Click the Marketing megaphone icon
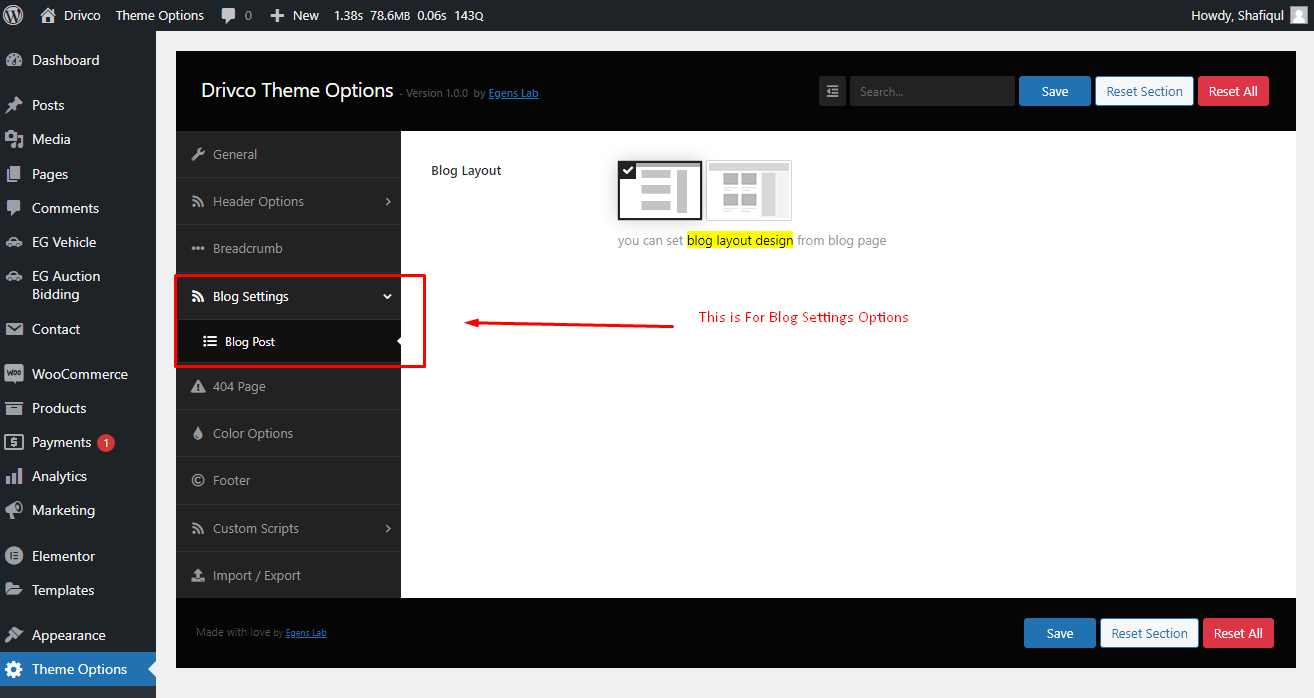Screen dimensions: 1314x698 point(14,510)
